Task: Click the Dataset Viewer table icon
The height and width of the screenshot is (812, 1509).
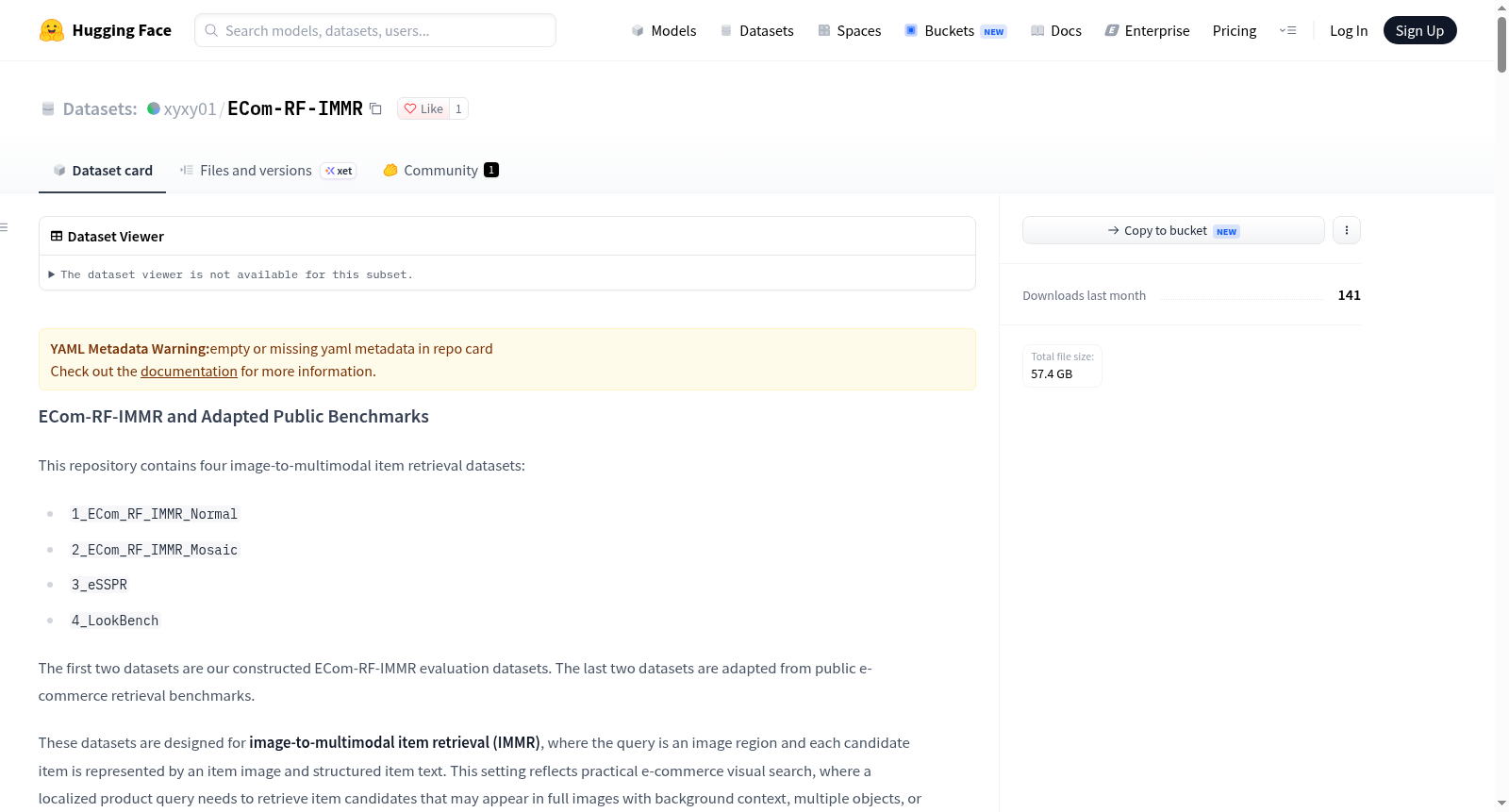Action: pos(57,236)
